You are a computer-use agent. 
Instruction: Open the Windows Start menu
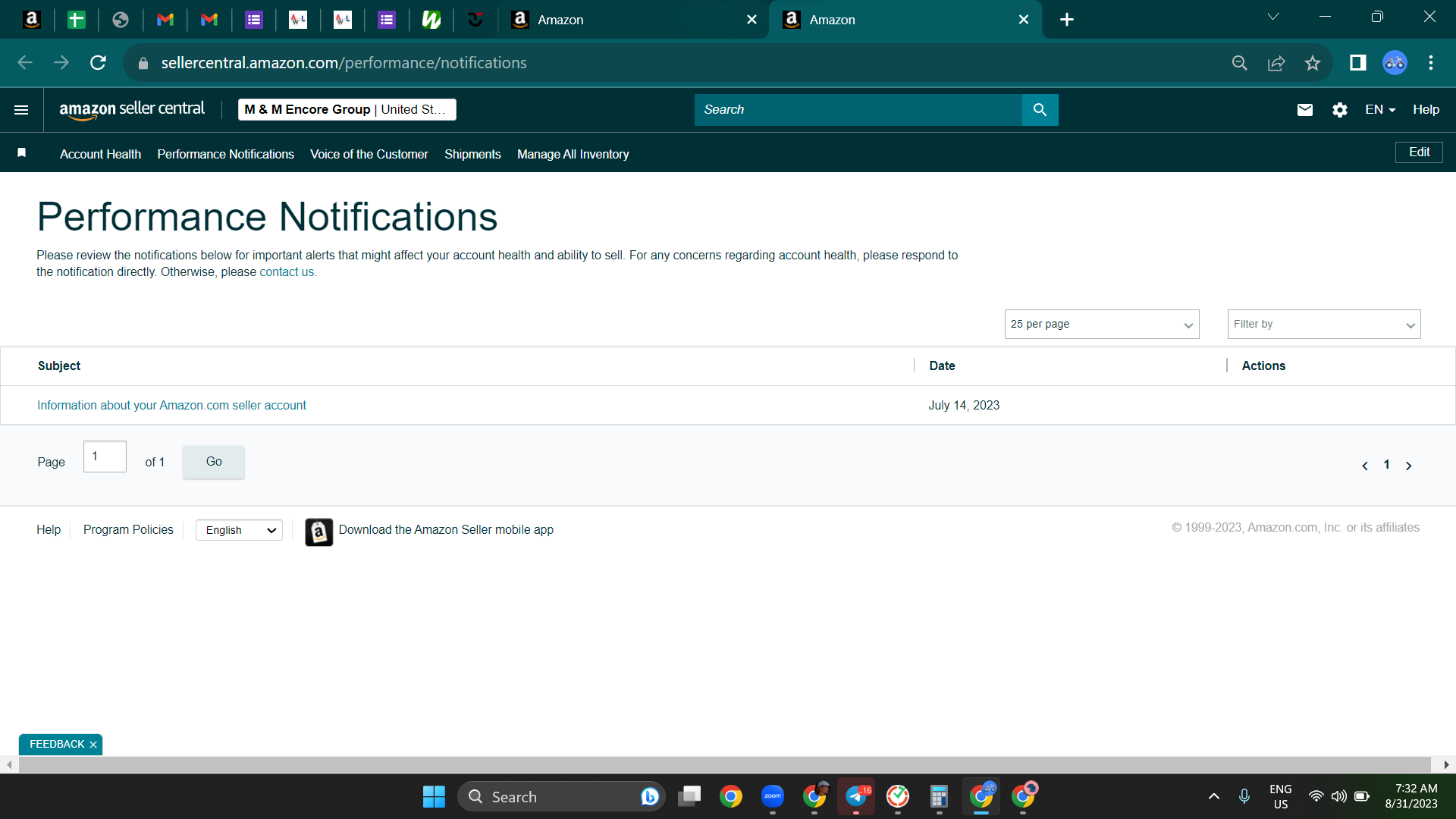[434, 797]
